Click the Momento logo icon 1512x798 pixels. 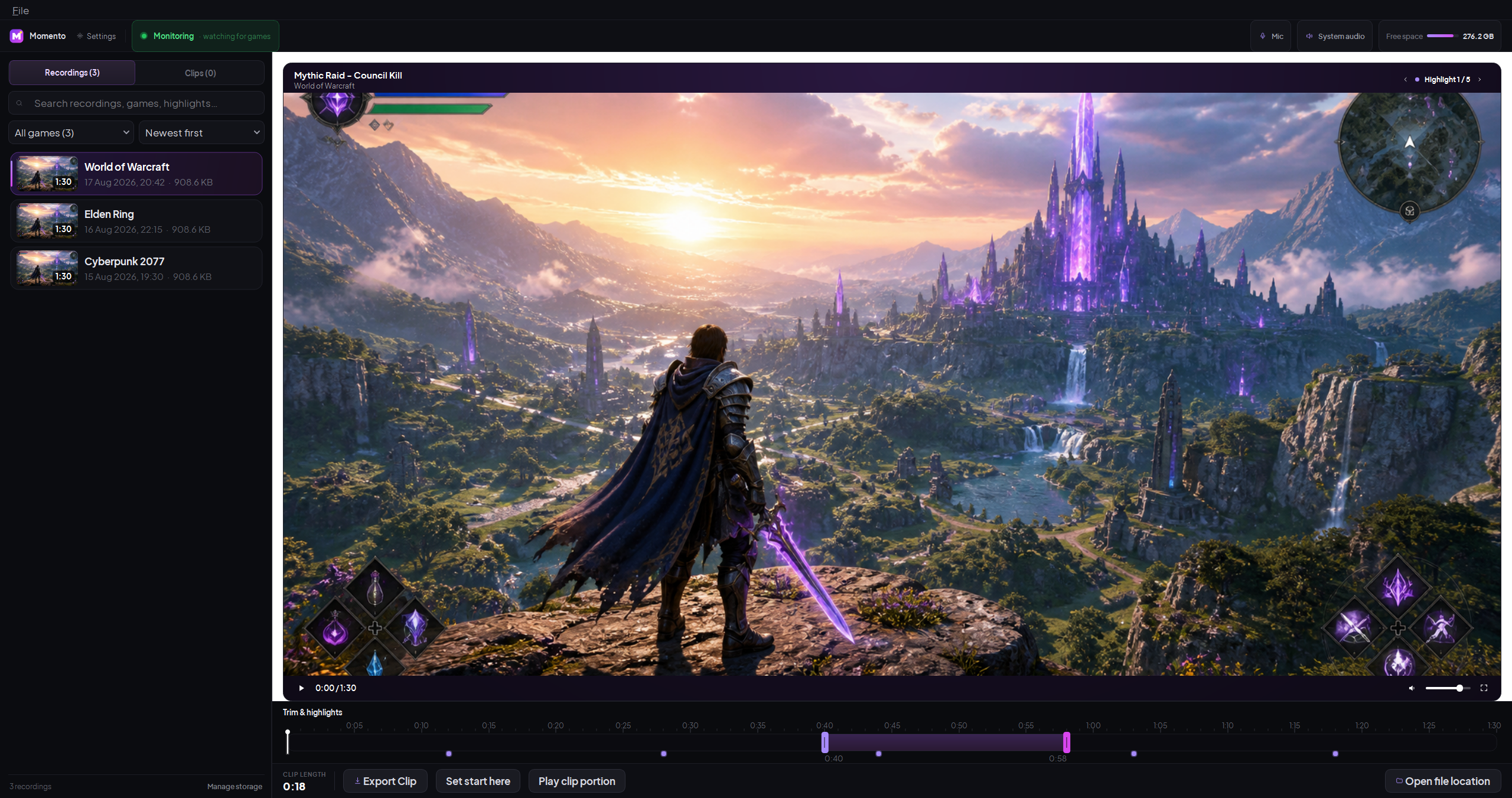pyautogui.click(x=17, y=36)
